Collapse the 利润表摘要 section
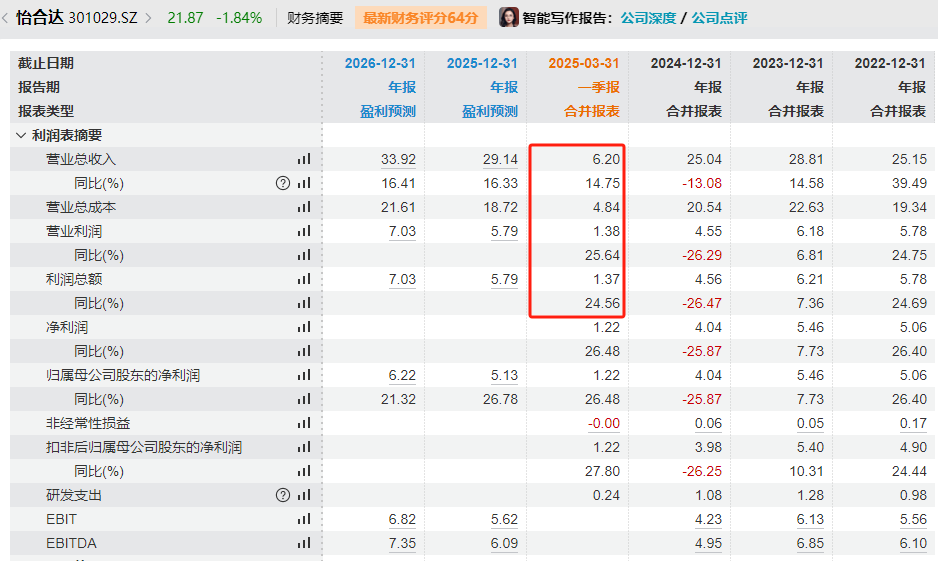This screenshot has height=561, width=938. coord(21,135)
